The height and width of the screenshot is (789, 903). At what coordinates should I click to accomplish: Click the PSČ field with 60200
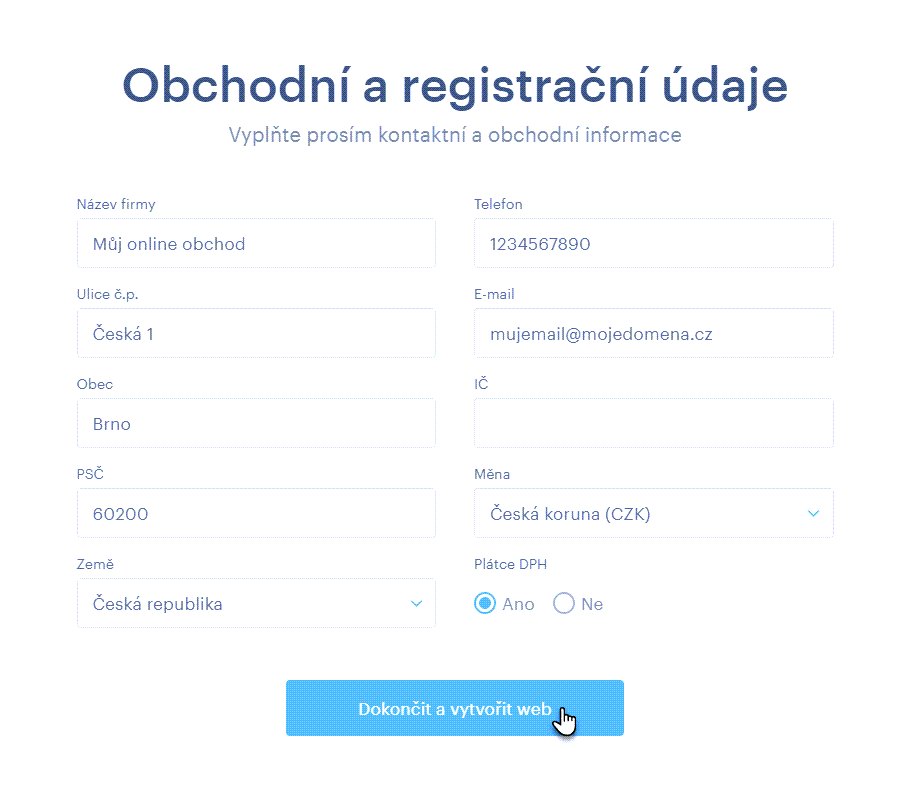tap(256, 514)
